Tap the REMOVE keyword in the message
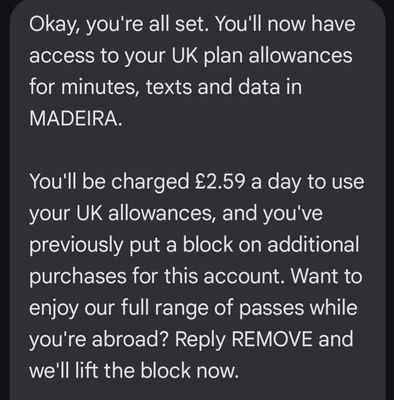The image size is (394, 400). click(272, 339)
